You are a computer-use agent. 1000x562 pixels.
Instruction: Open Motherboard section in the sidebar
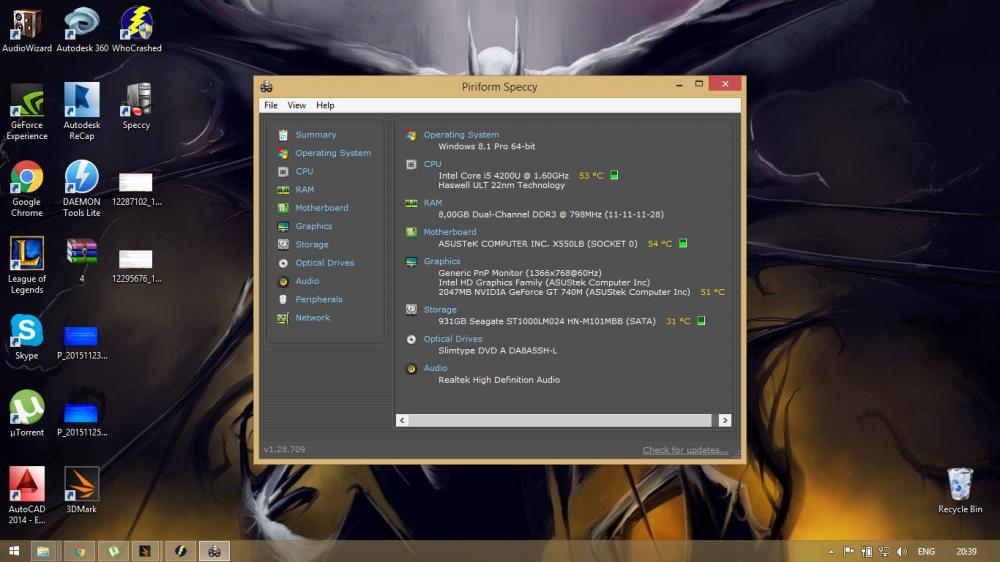click(x=321, y=208)
